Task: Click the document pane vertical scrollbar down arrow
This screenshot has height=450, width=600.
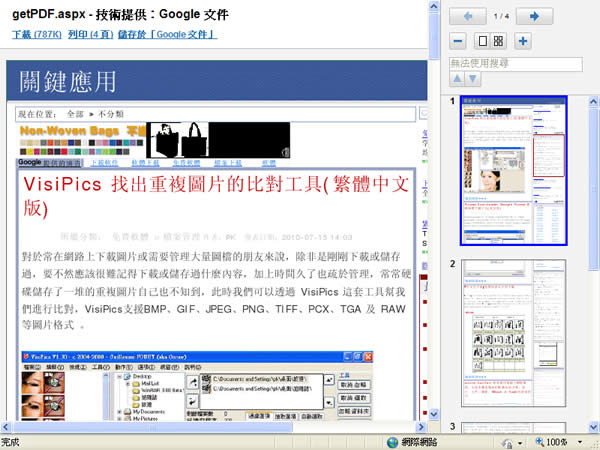Action: point(434,414)
